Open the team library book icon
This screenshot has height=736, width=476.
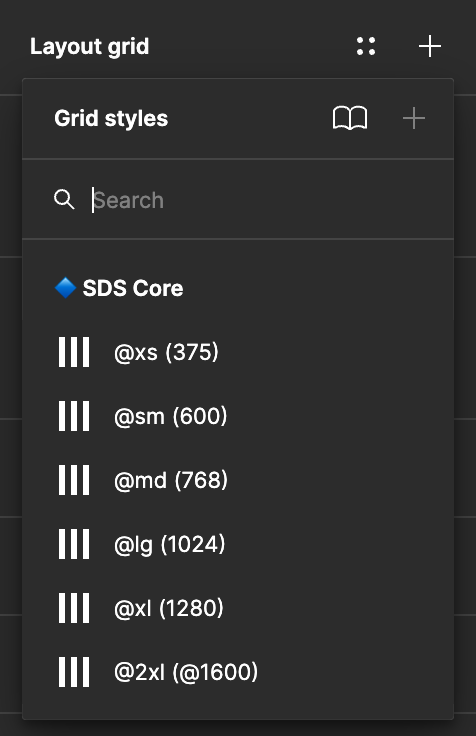click(x=350, y=118)
